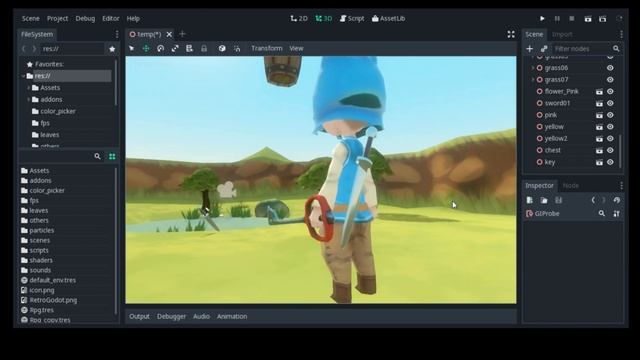Add a new node with plus icon

(529, 49)
